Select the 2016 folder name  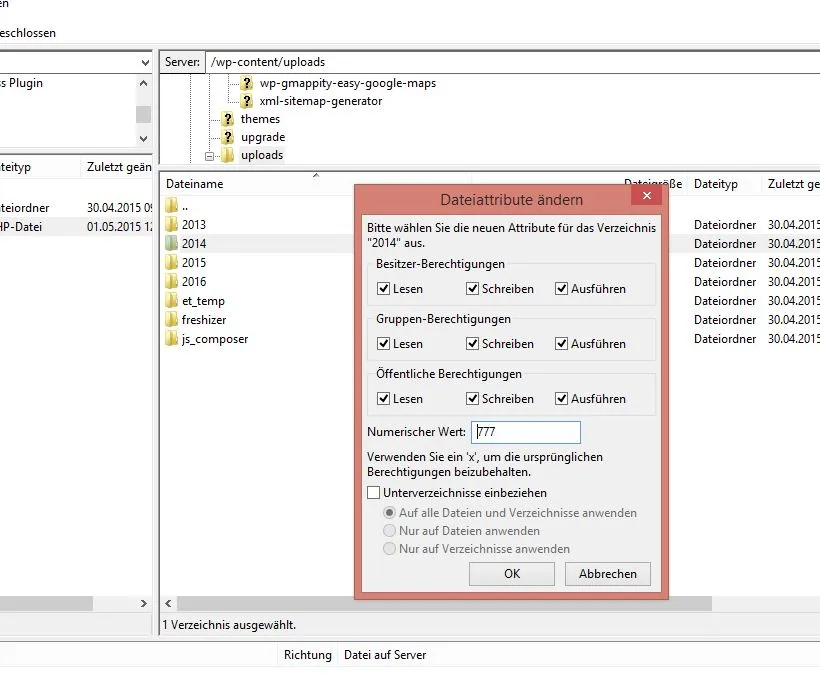(194, 282)
